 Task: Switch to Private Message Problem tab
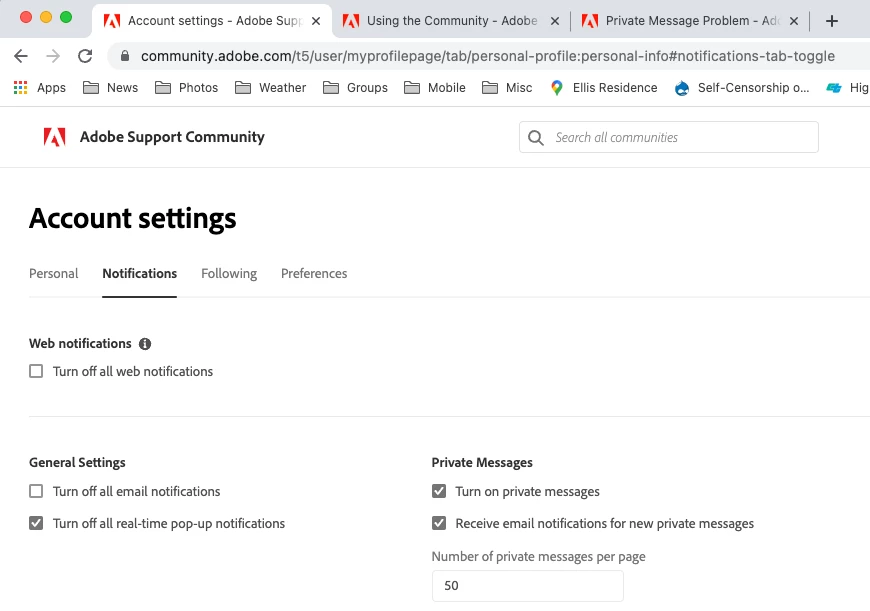tap(690, 21)
